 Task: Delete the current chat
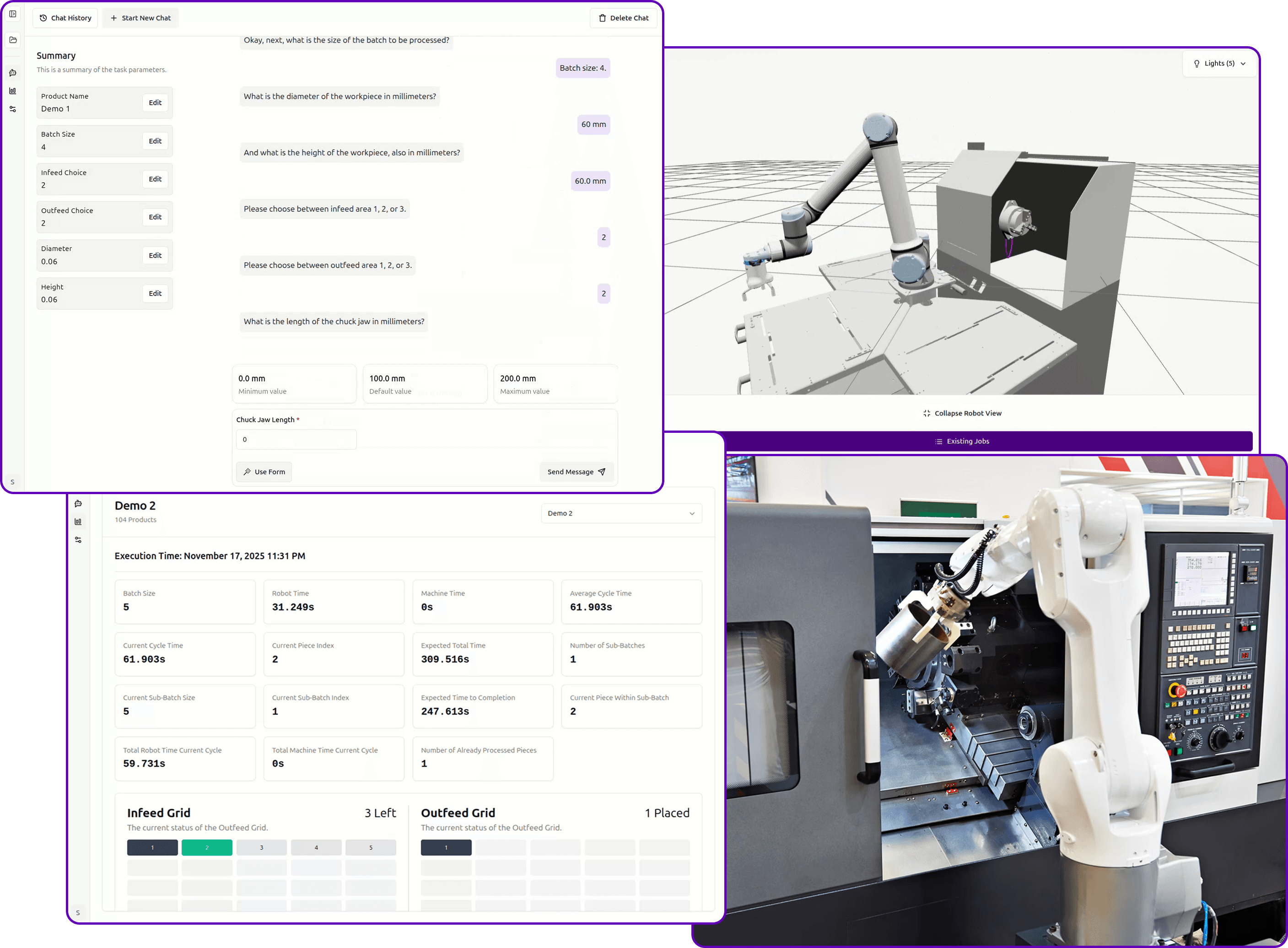point(623,18)
